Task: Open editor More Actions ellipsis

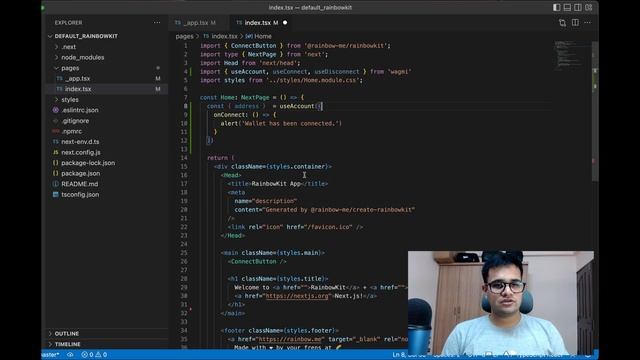Action: point(587,22)
